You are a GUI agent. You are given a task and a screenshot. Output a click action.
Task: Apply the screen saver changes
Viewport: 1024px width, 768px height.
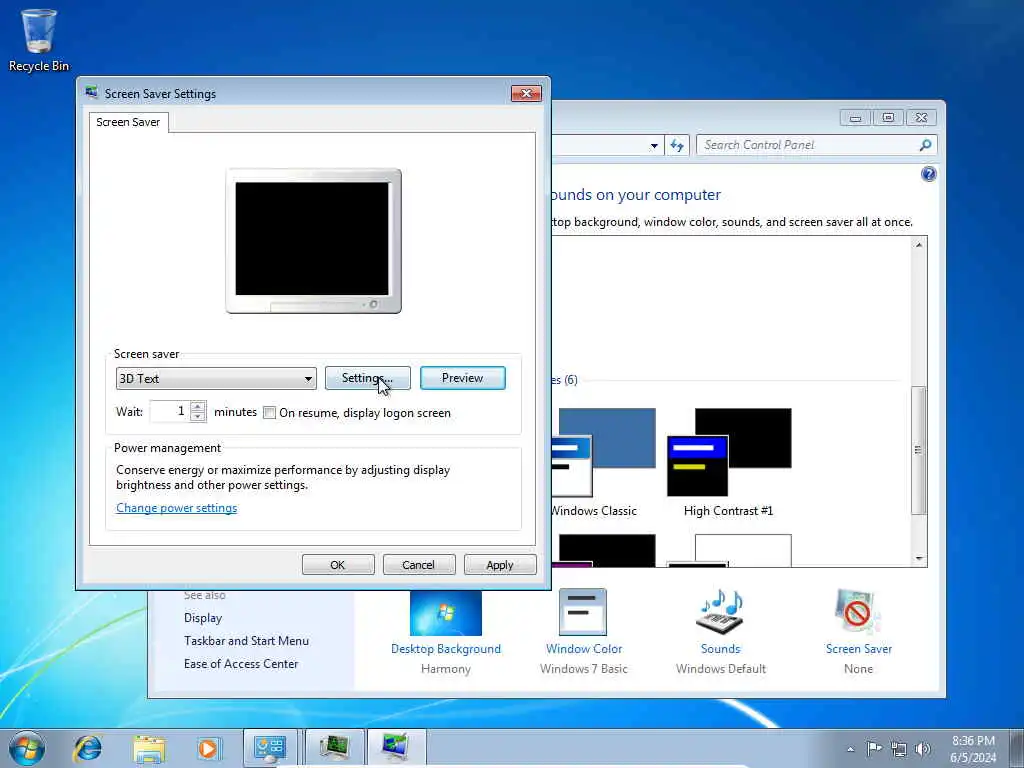500,565
